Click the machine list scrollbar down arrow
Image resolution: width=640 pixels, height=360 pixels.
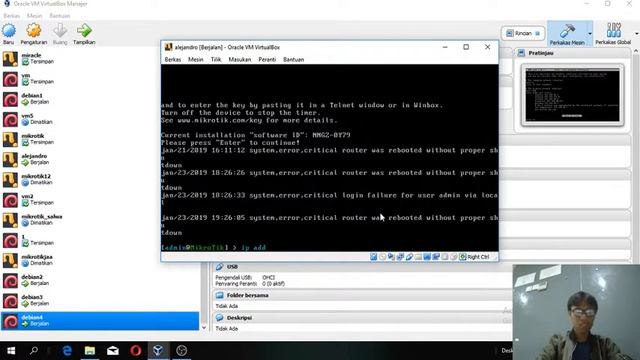coord(204,327)
